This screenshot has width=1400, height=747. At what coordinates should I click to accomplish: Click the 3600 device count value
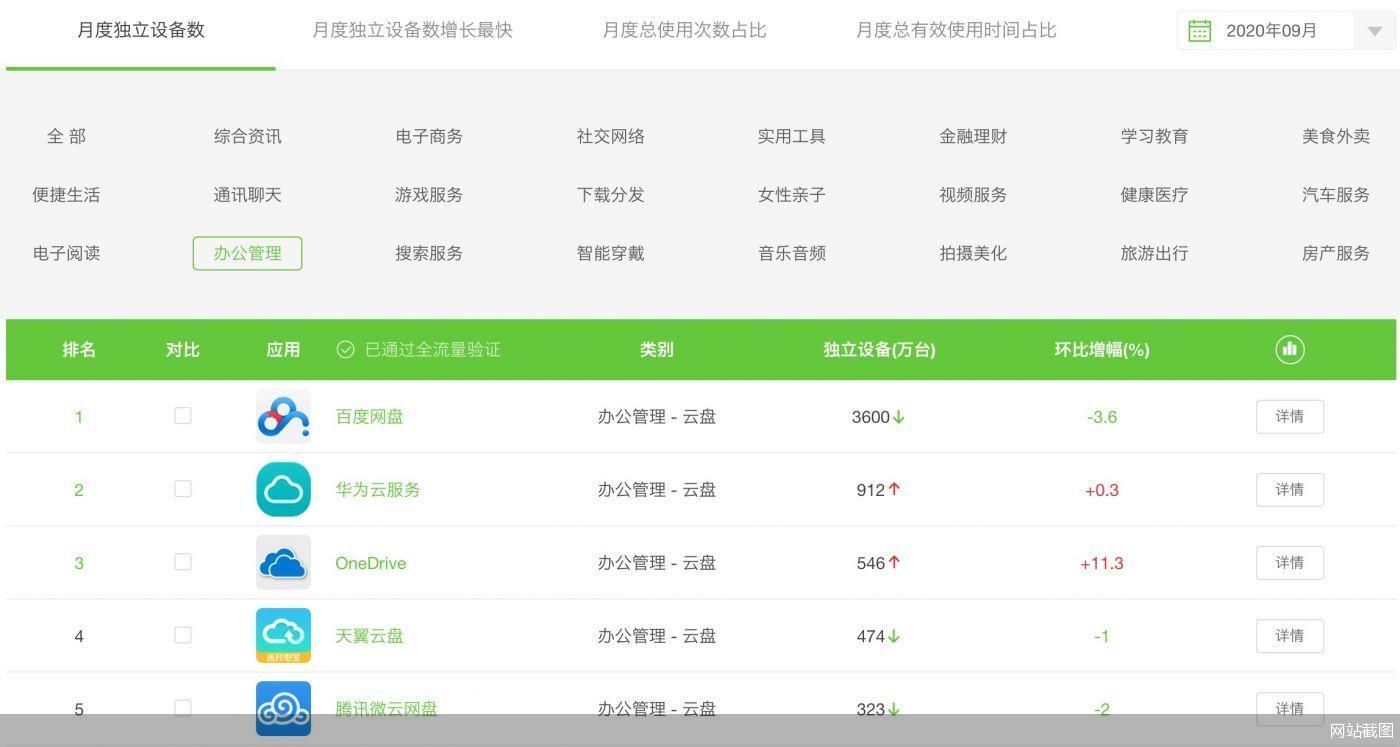(x=871, y=417)
